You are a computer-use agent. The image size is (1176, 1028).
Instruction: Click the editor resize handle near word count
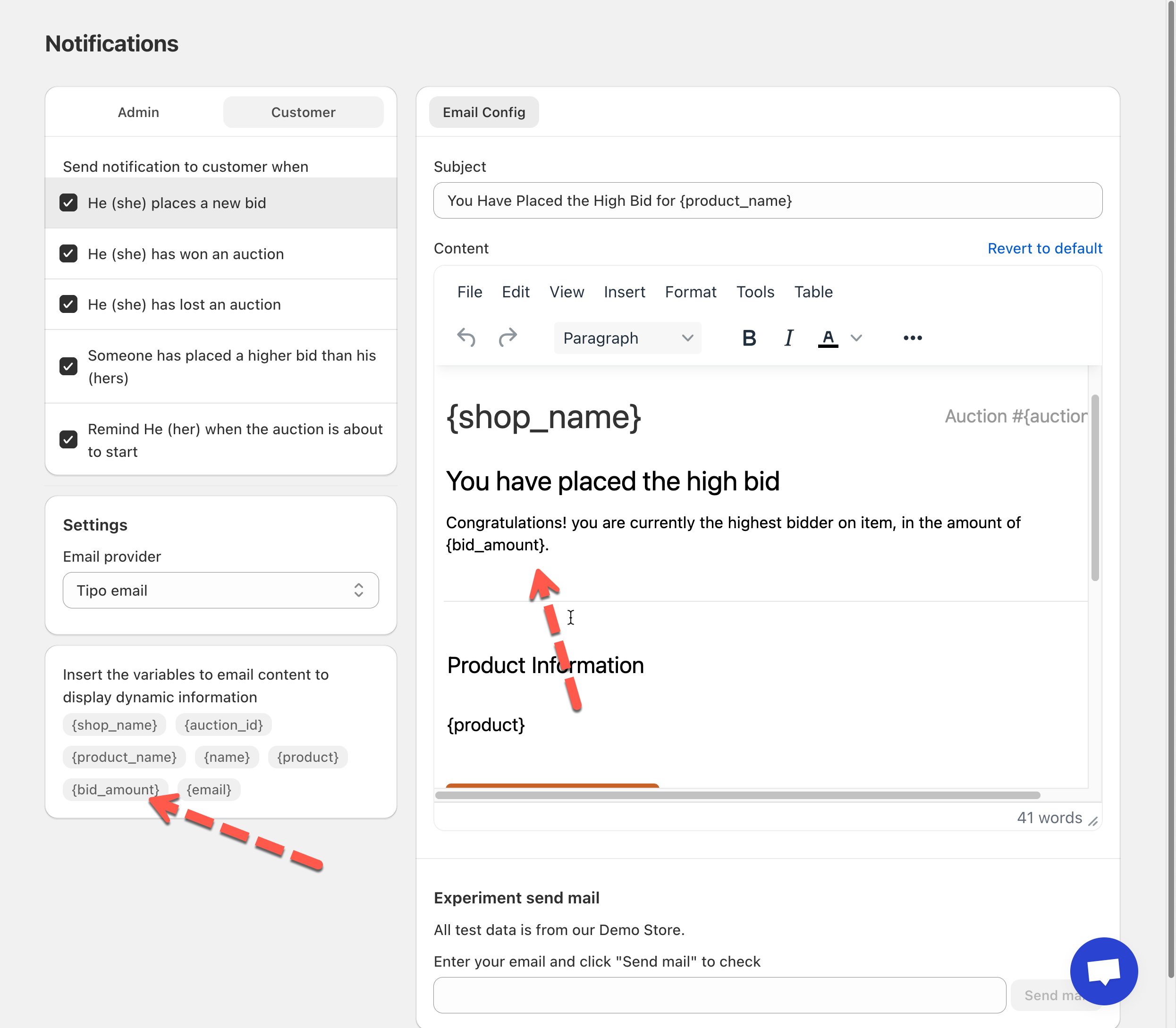(x=1093, y=821)
